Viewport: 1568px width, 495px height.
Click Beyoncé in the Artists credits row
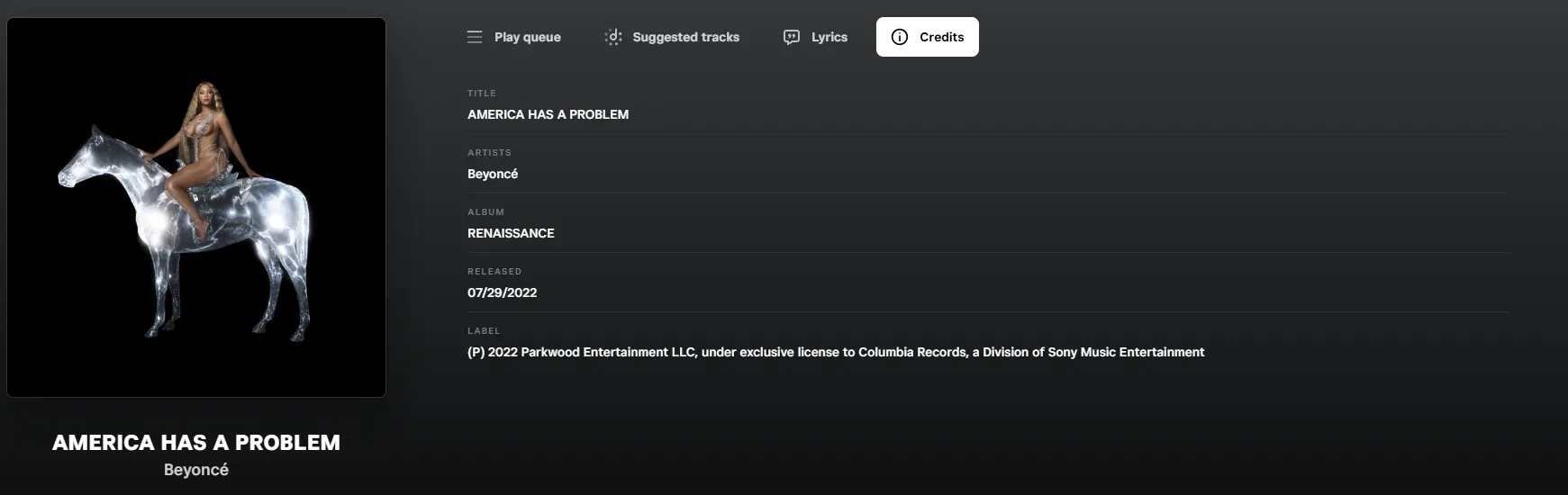click(x=493, y=174)
